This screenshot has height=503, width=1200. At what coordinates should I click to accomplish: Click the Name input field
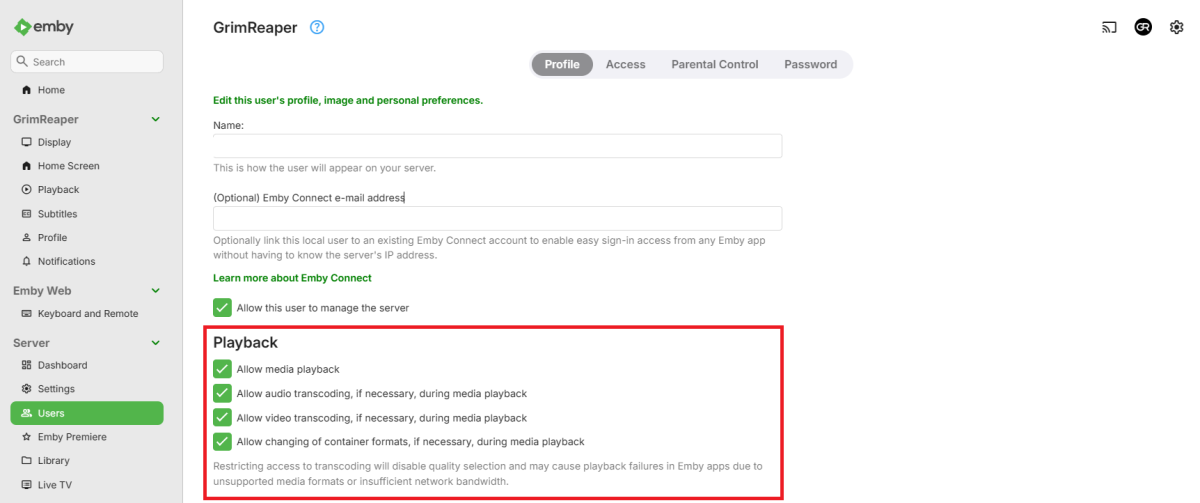coord(497,146)
